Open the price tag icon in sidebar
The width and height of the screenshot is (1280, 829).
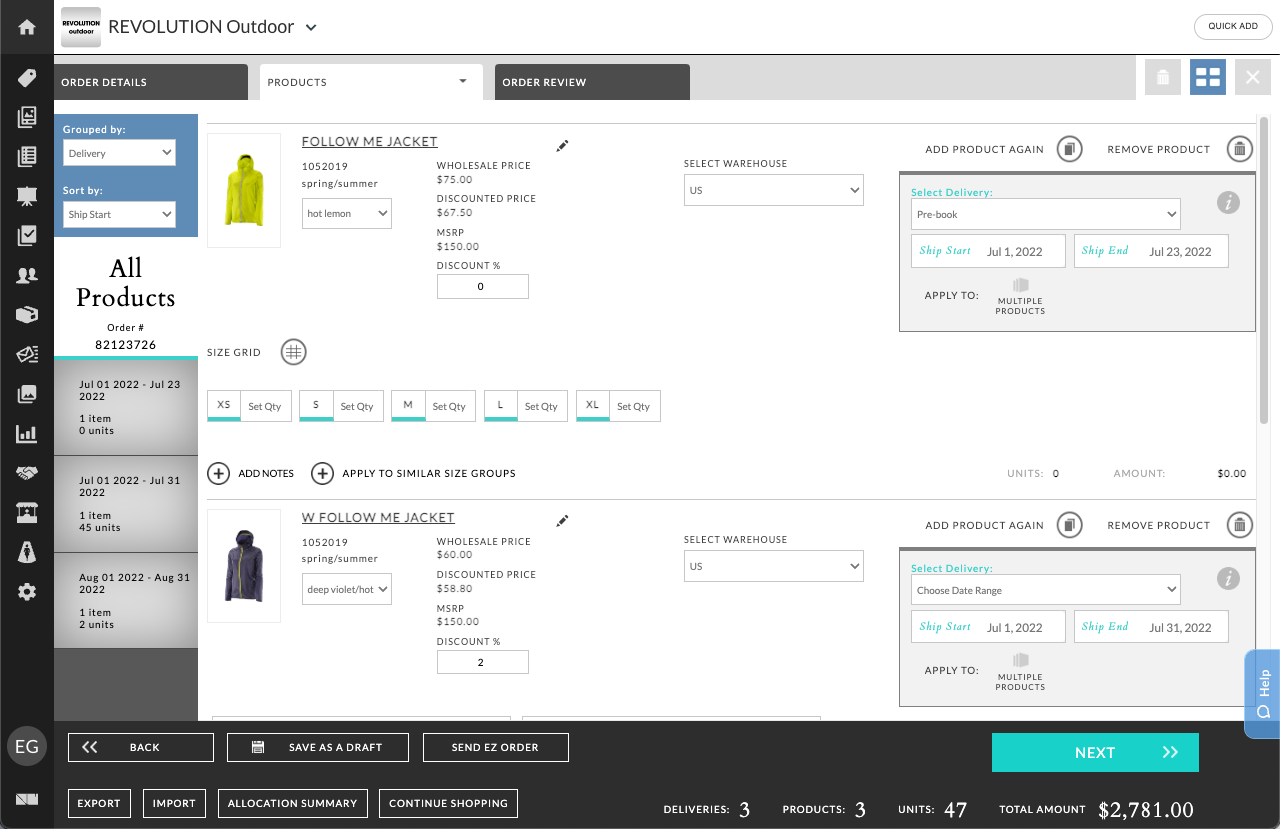pyautogui.click(x=27, y=79)
